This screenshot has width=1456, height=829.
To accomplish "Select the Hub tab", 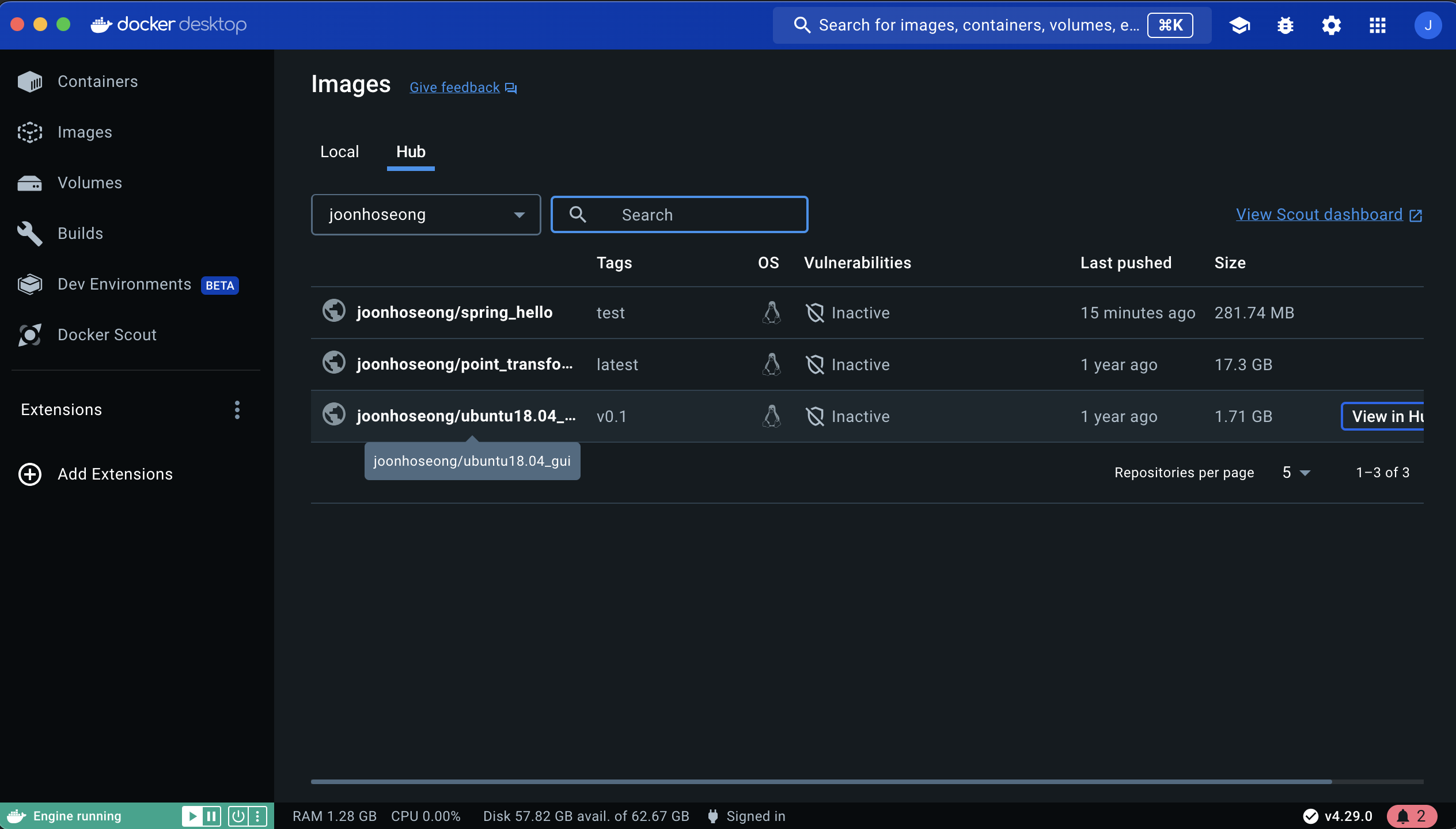I will tap(411, 152).
